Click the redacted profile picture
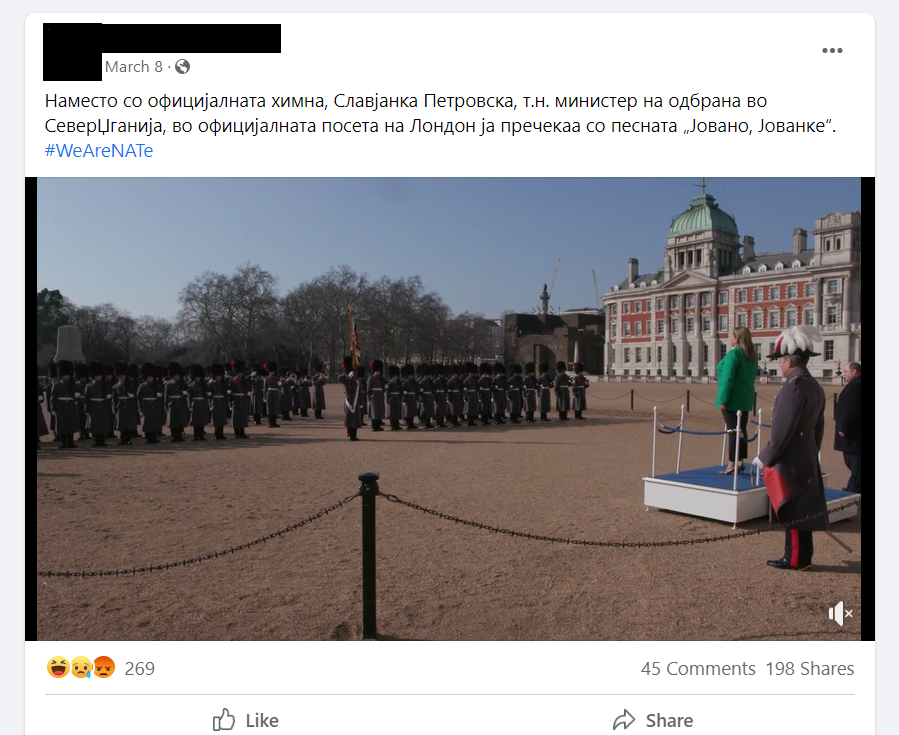 [73, 52]
